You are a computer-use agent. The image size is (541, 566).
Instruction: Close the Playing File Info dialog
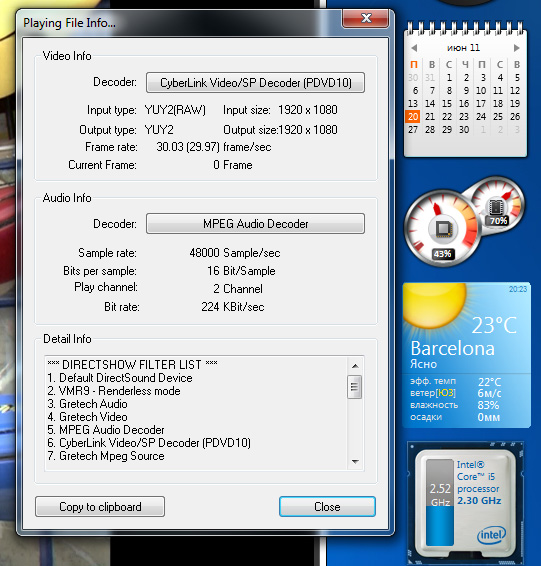[366, 18]
